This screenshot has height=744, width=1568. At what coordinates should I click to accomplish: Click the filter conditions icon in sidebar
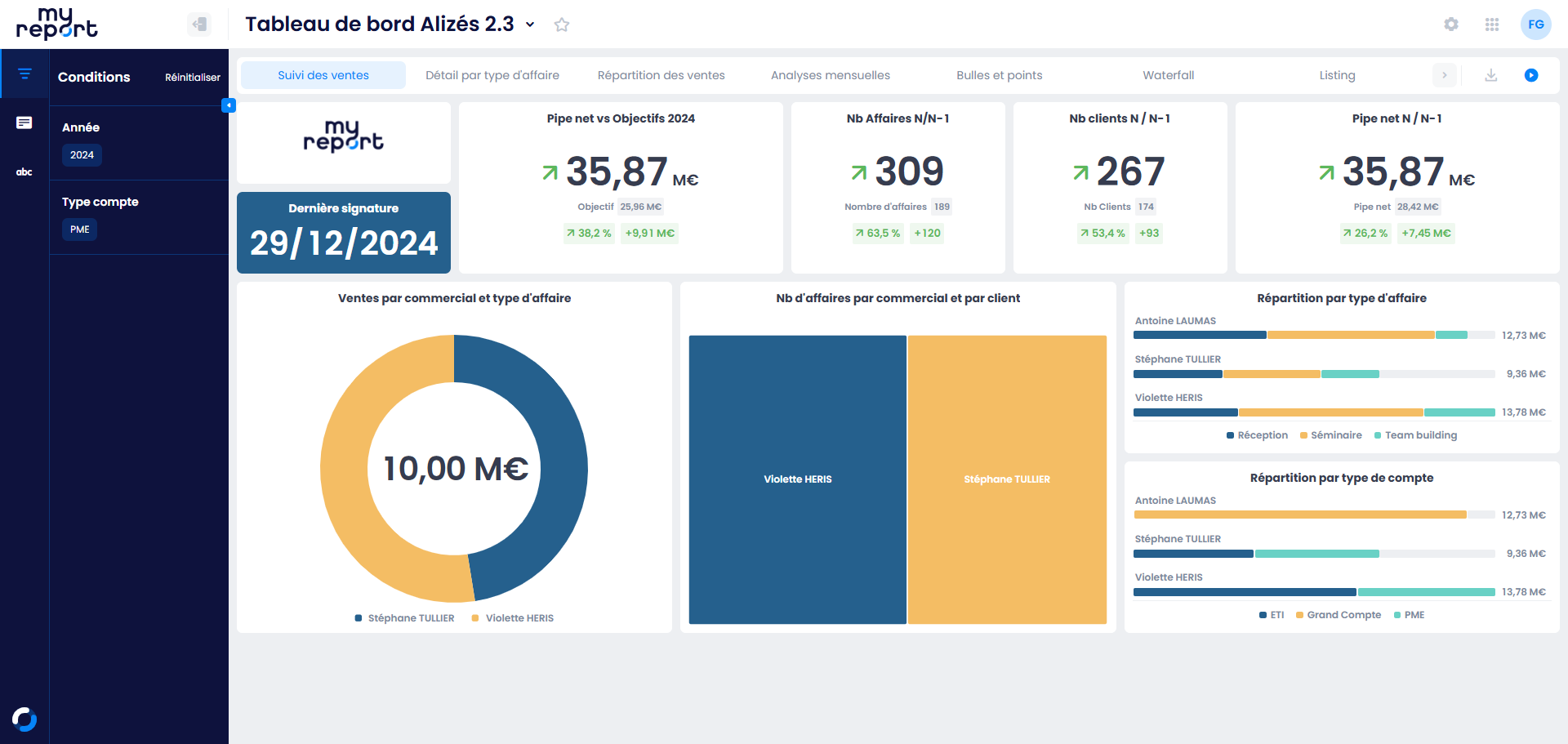tap(24, 74)
